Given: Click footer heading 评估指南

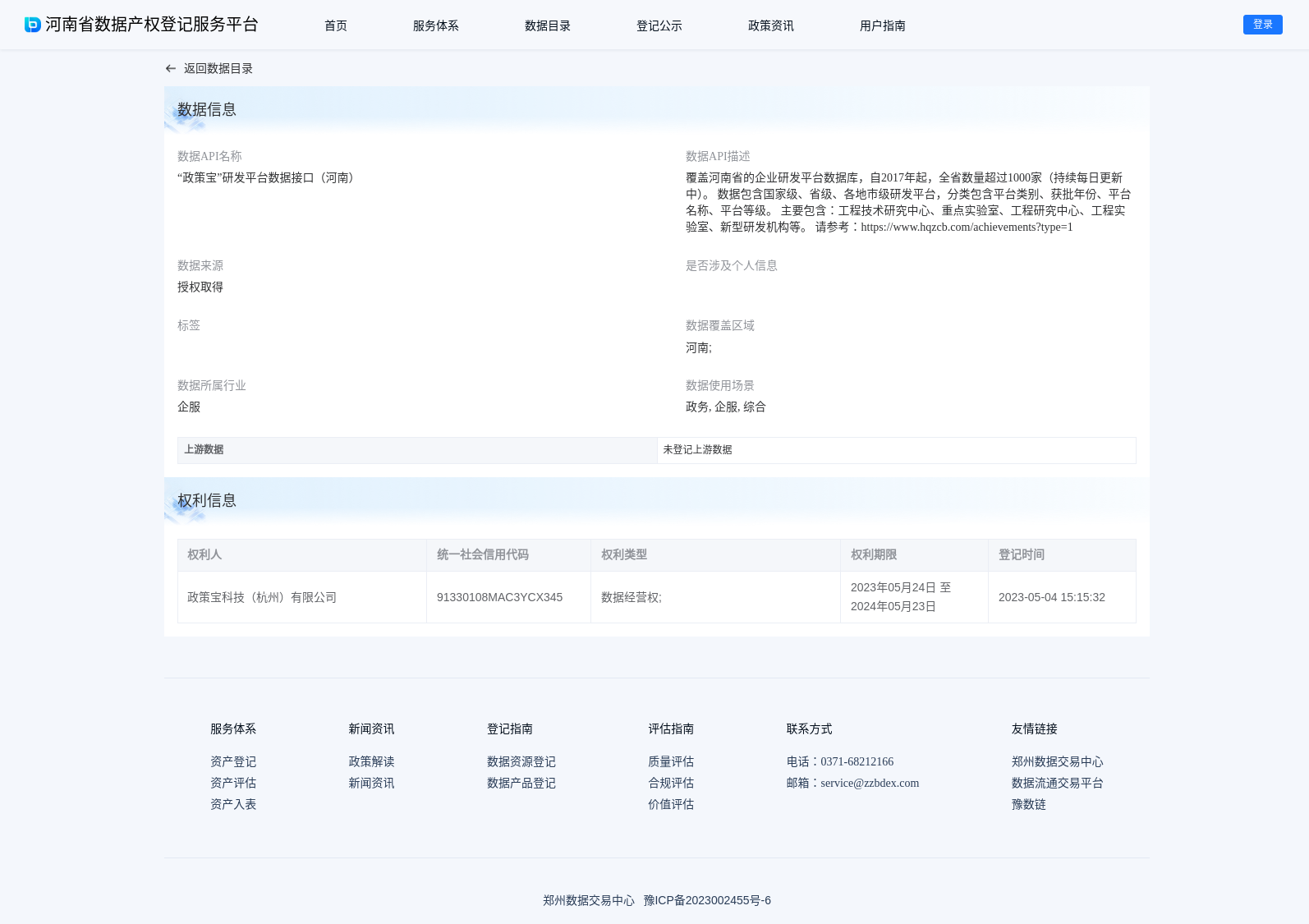Looking at the screenshot, I should point(671,729).
